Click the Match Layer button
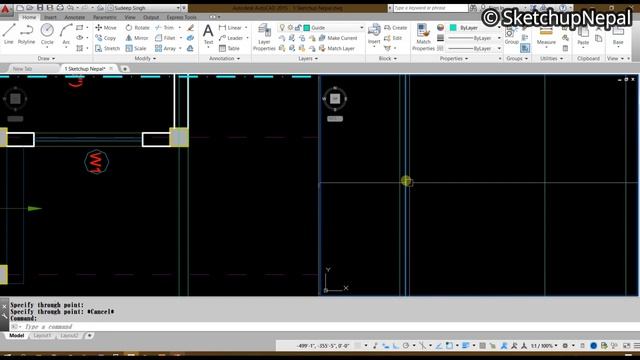 (x=336, y=48)
